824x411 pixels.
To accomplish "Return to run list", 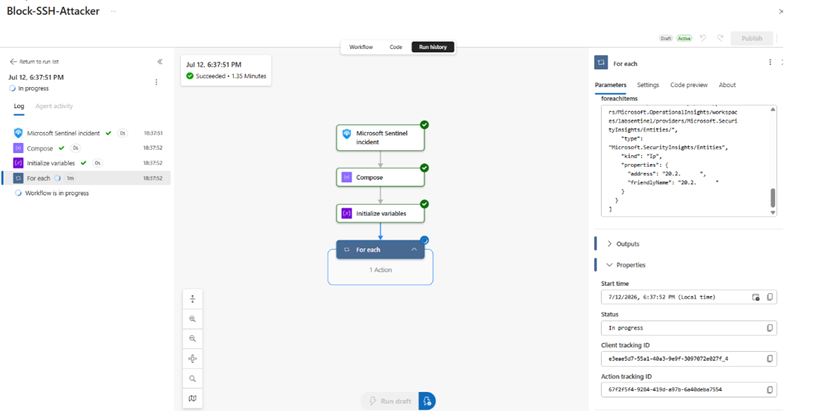I will pos(35,61).
